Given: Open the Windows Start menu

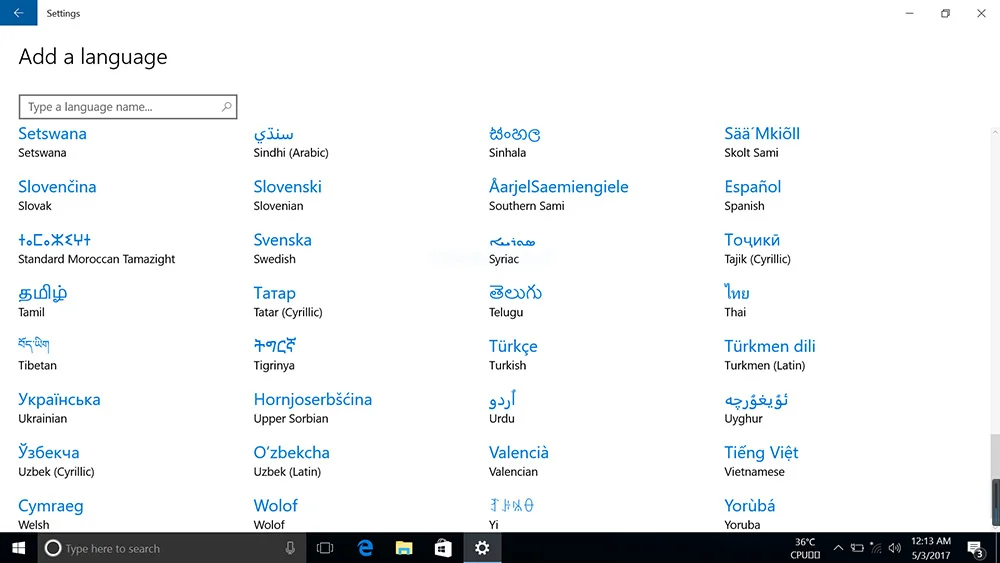Looking at the screenshot, I should tap(18, 548).
